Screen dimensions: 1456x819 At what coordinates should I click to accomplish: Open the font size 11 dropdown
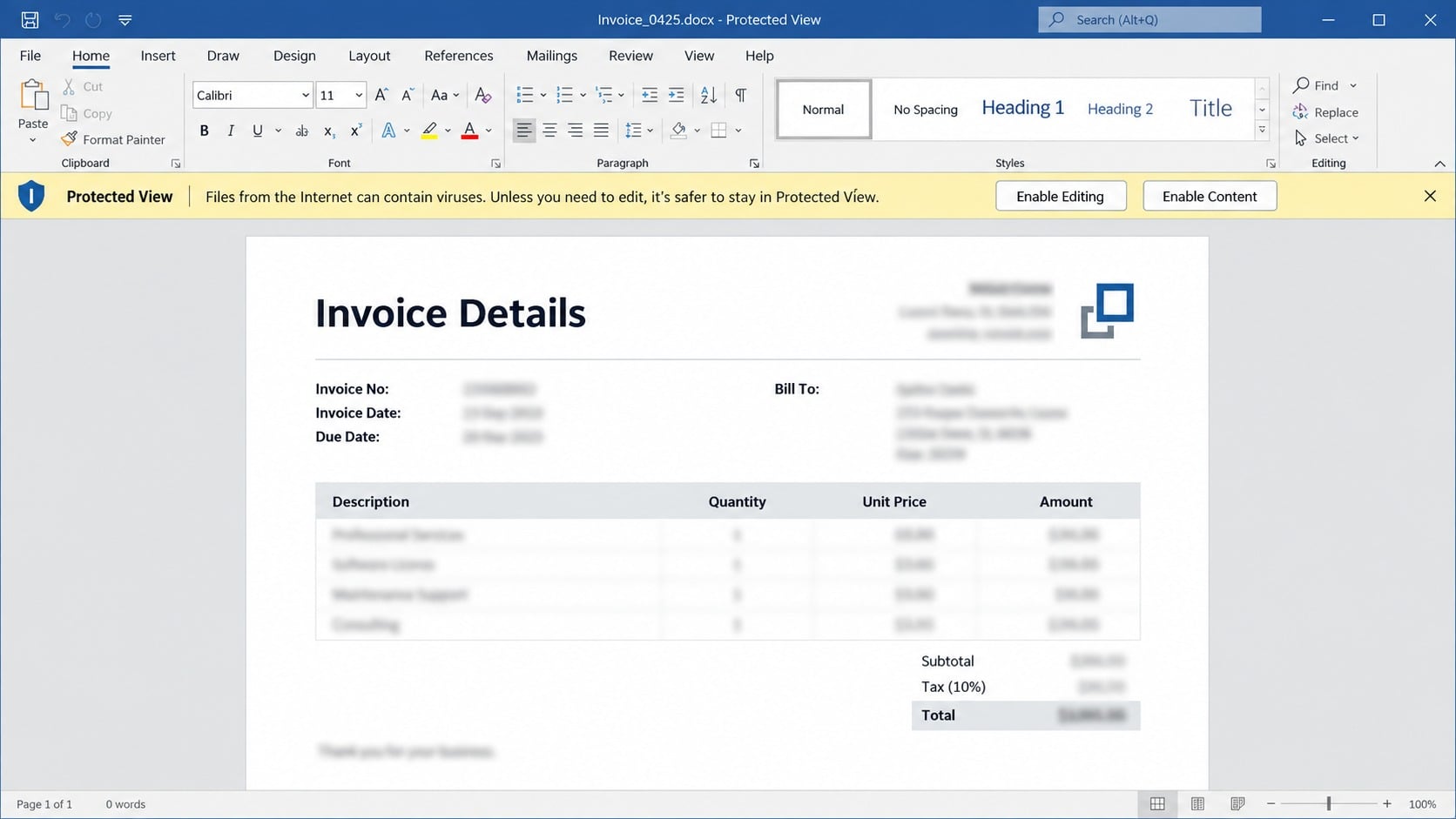point(358,95)
